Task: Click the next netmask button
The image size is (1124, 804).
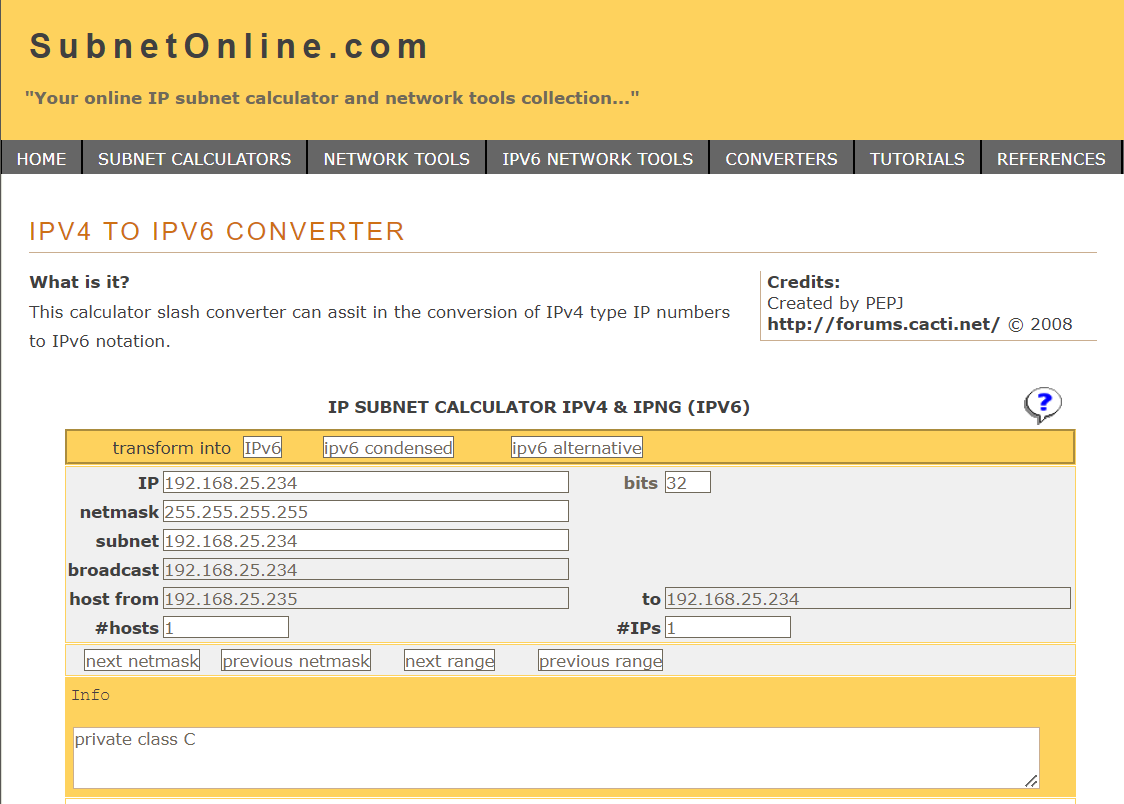Action: tap(142, 661)
